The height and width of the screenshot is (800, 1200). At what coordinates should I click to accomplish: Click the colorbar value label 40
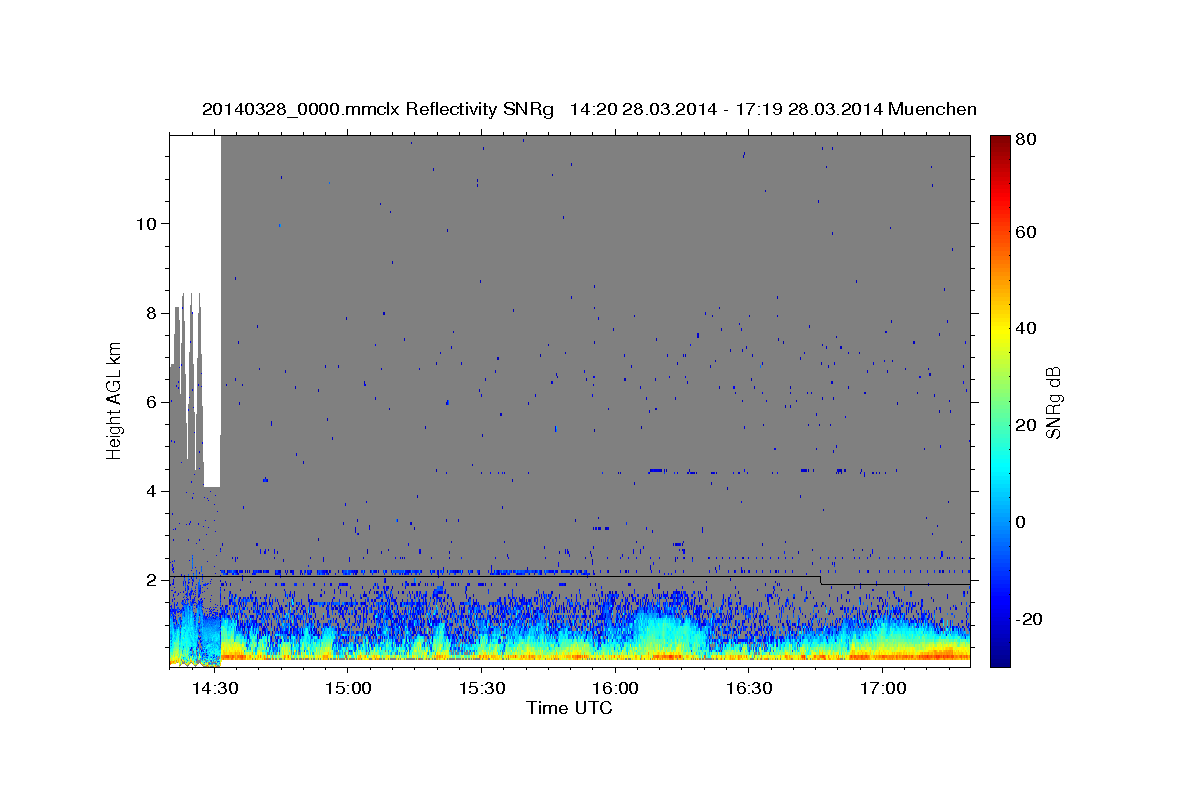[1027, 328]
